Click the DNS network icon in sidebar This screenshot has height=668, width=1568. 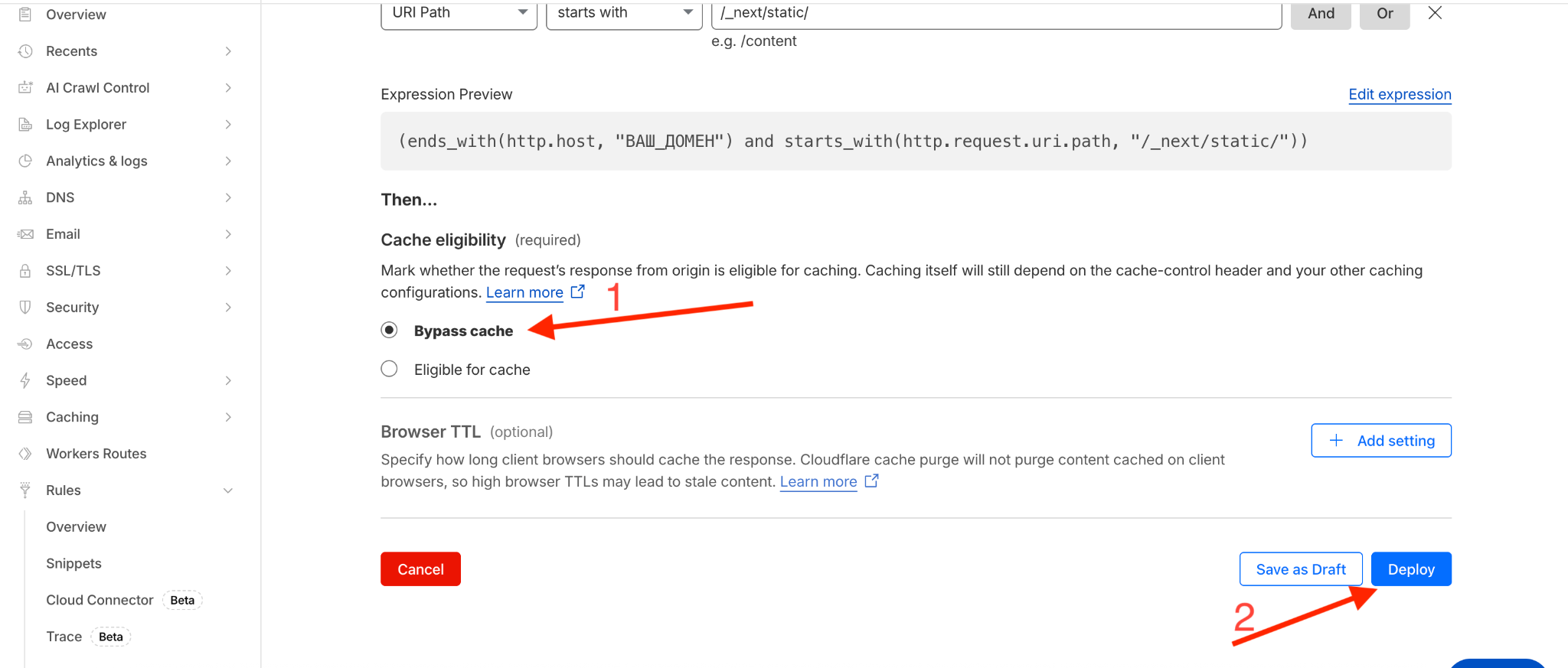(x=25, y=197)
